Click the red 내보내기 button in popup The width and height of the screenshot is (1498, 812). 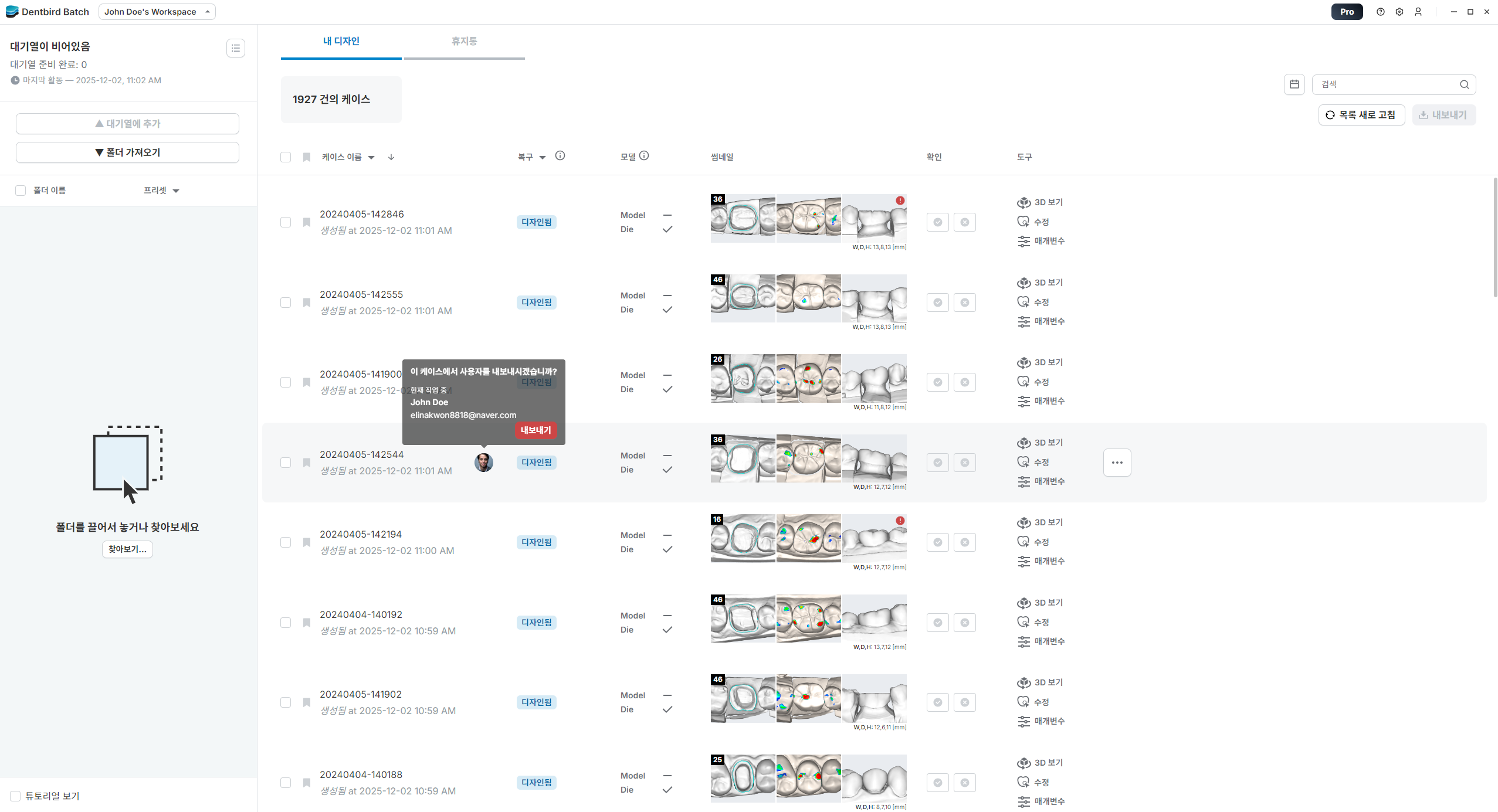pyautogui.click(x=536, y=430)
